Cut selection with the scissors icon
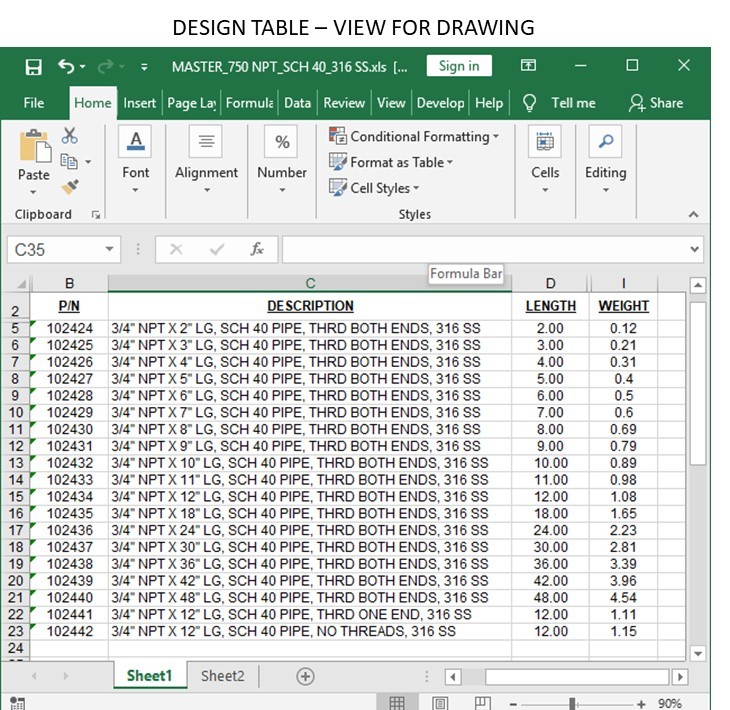The height and width of the screenshot is (710, 730). click(69, 135)
